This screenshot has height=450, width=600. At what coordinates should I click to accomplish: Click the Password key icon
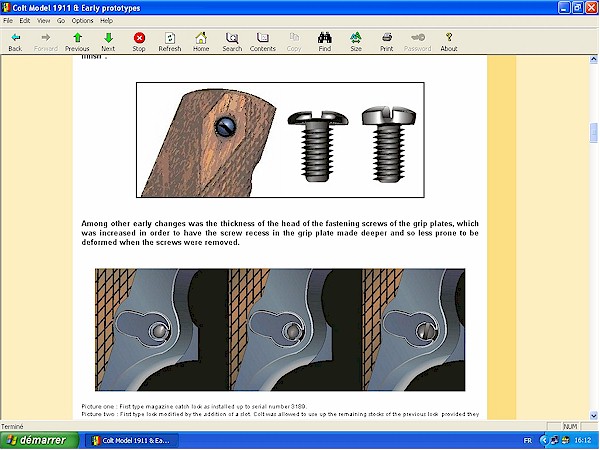(x=417, y=38)
